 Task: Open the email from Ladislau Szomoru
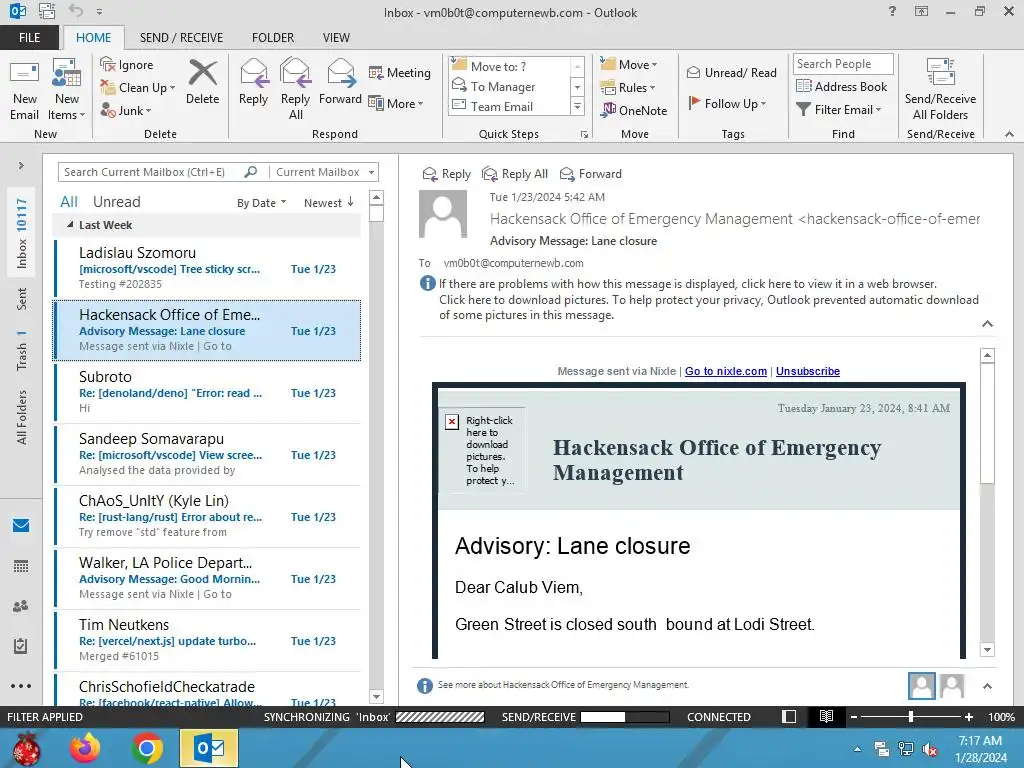[208, 268]
